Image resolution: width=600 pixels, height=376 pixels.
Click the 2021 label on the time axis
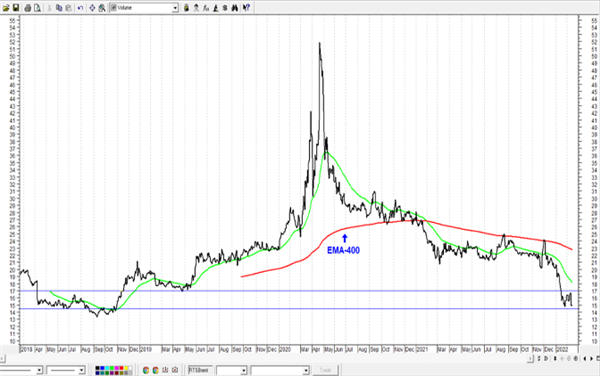pos(422,350)
